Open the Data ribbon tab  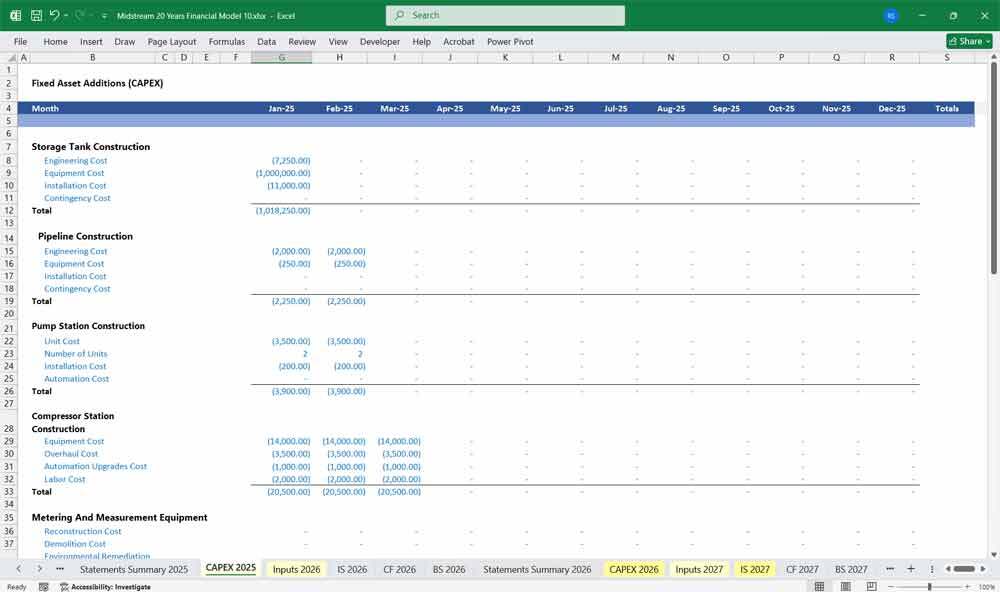pyautogui.click(x=267, y=41)
